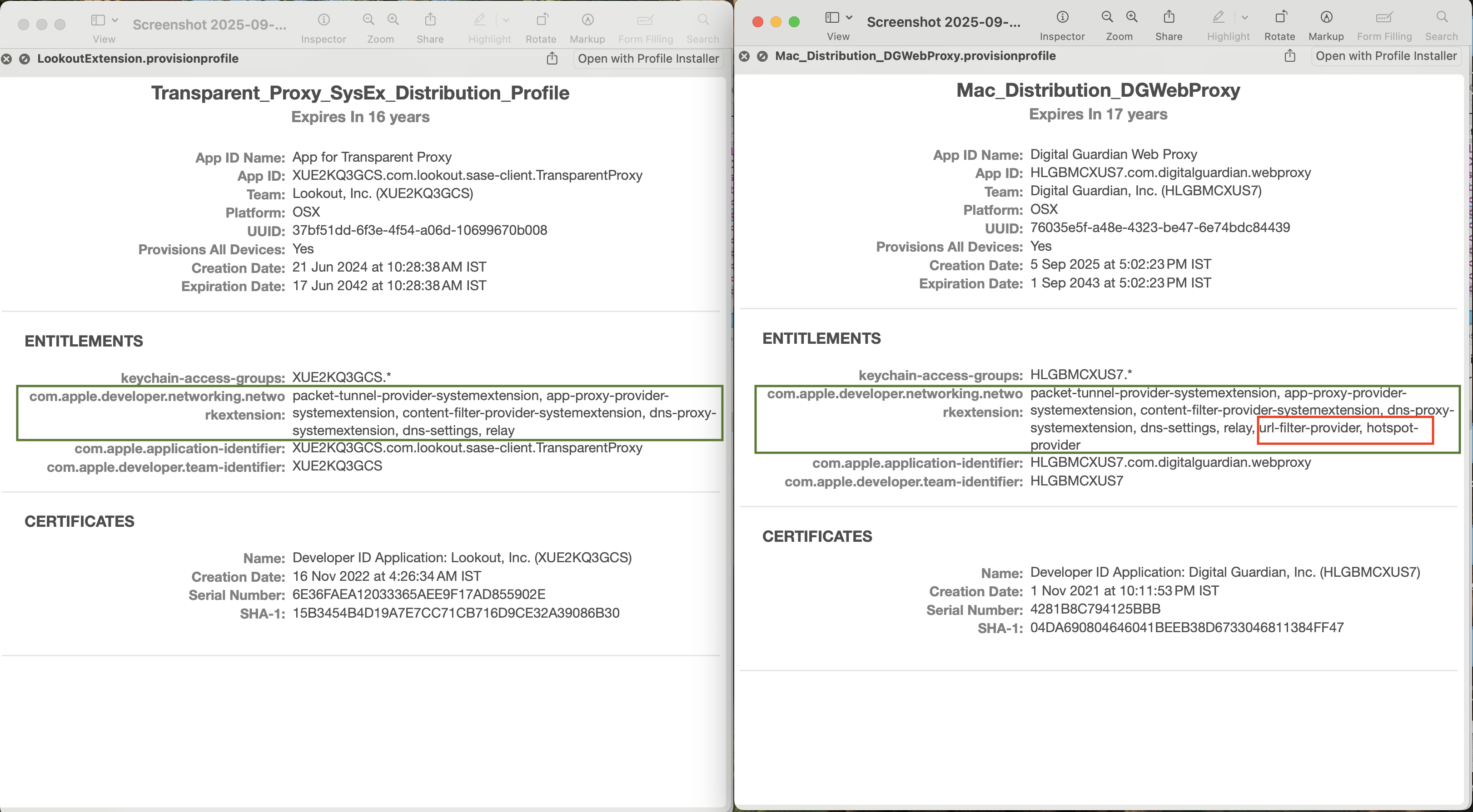
Task: Click View sidebar icon in right Preview window
Action: 832,18
